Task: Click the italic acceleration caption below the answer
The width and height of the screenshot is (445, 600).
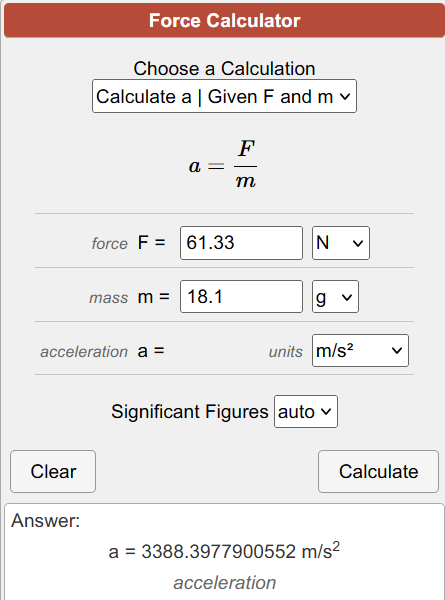Action: point(225,583)
